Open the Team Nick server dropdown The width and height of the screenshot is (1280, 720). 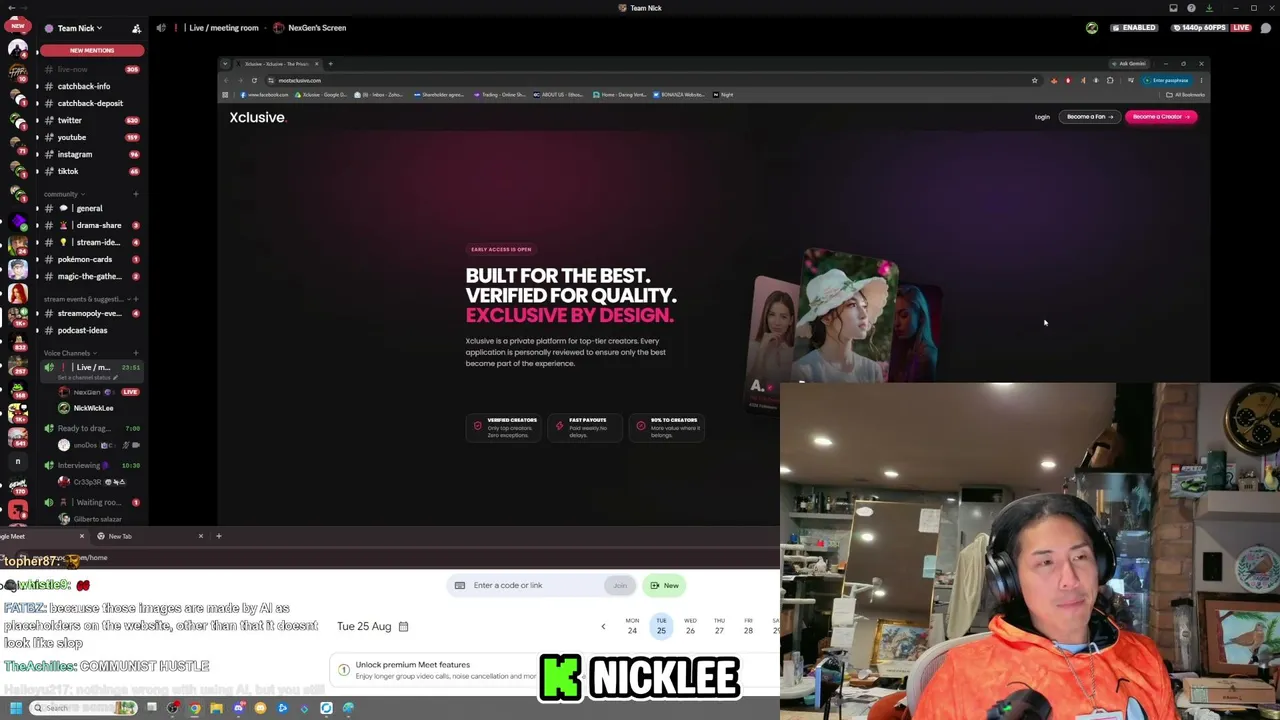click(79, 28)
